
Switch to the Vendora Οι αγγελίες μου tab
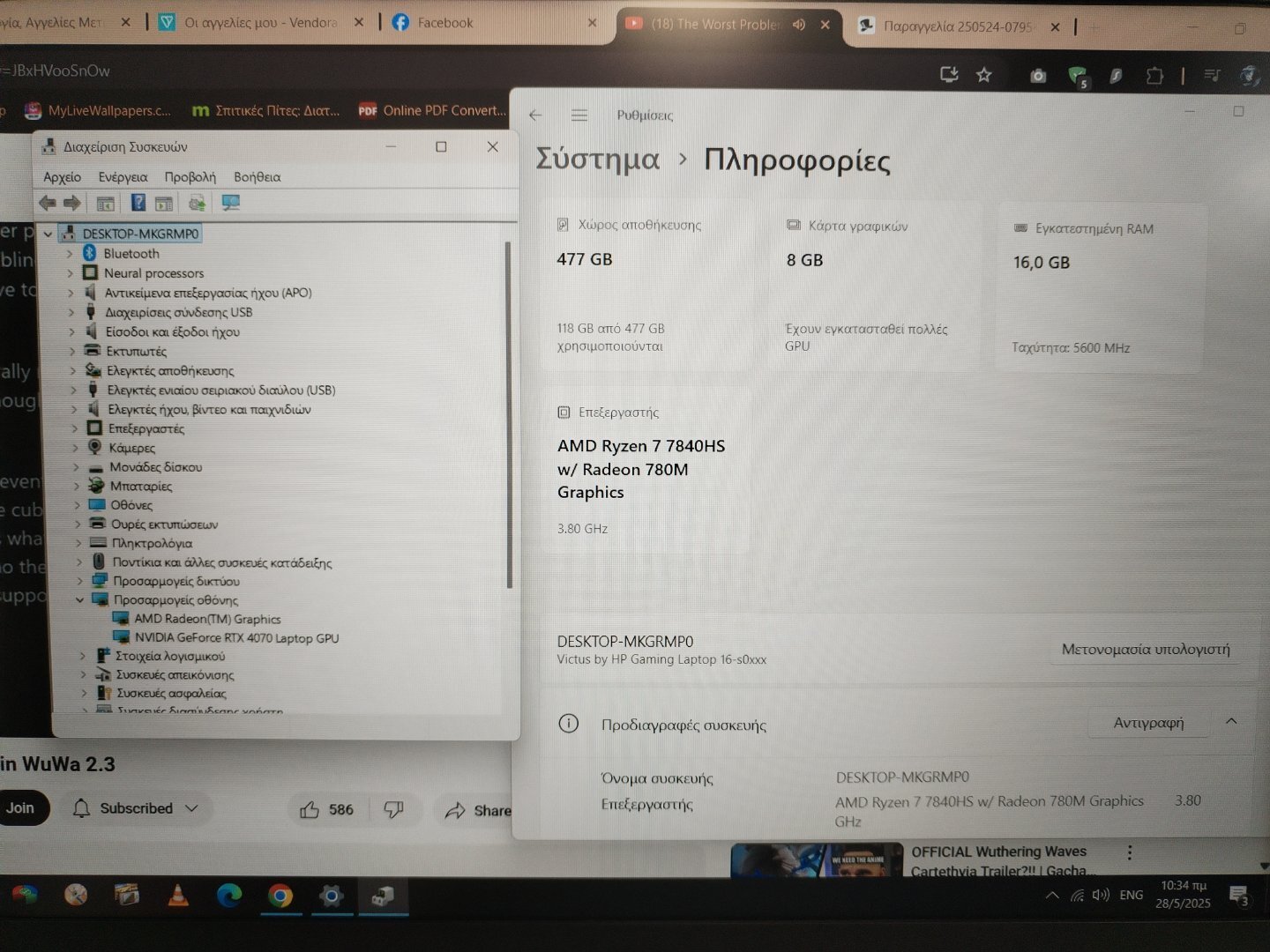tap(262, 23)
